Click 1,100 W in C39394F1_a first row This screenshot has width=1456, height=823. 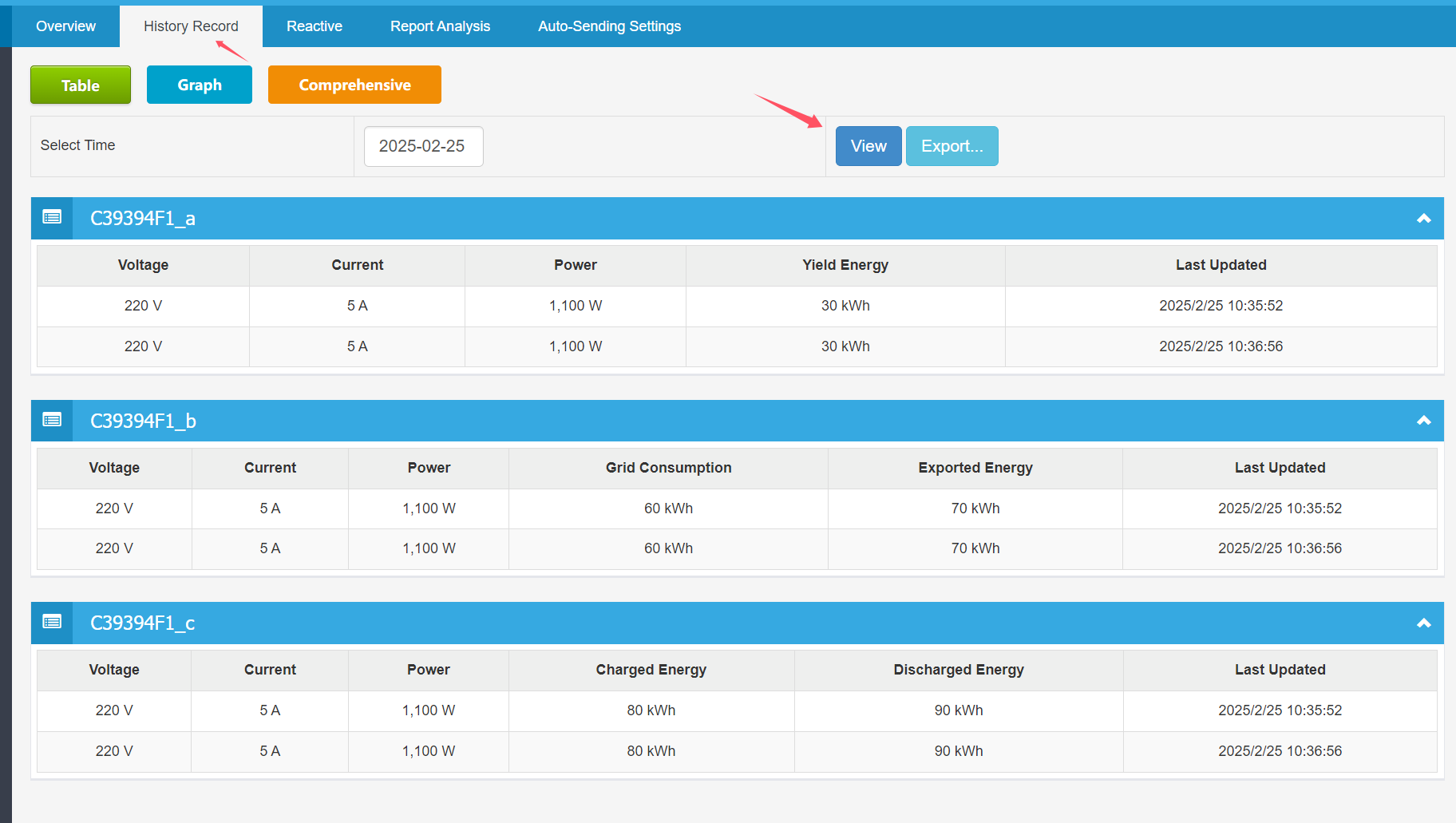[576, 306]
